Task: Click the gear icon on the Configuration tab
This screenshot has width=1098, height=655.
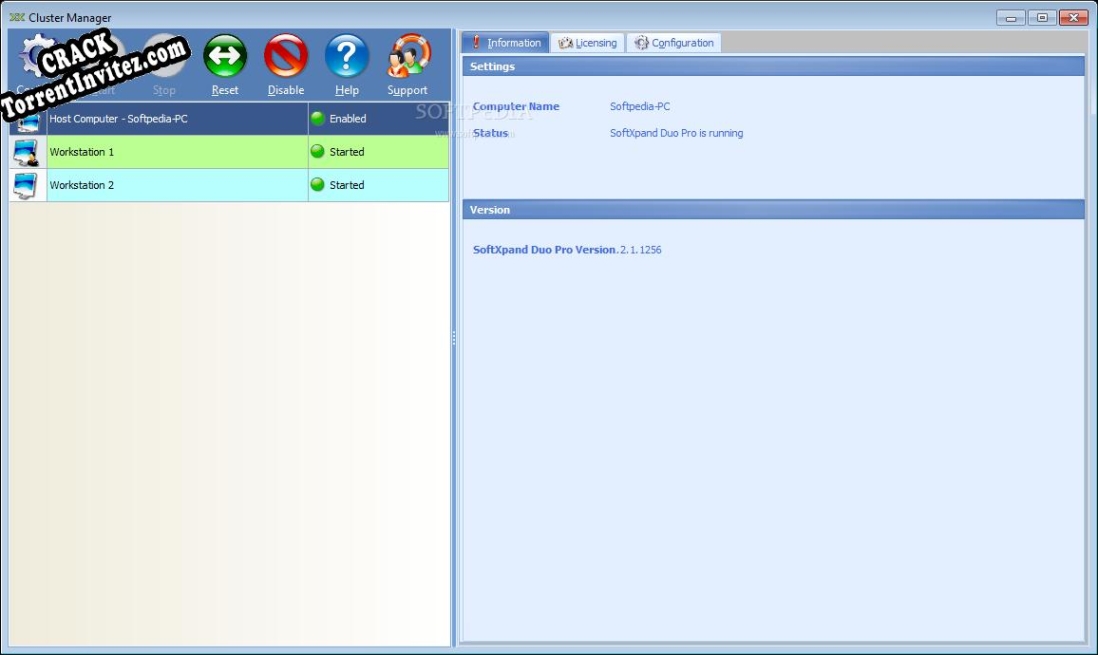Action: pos(640,42)
